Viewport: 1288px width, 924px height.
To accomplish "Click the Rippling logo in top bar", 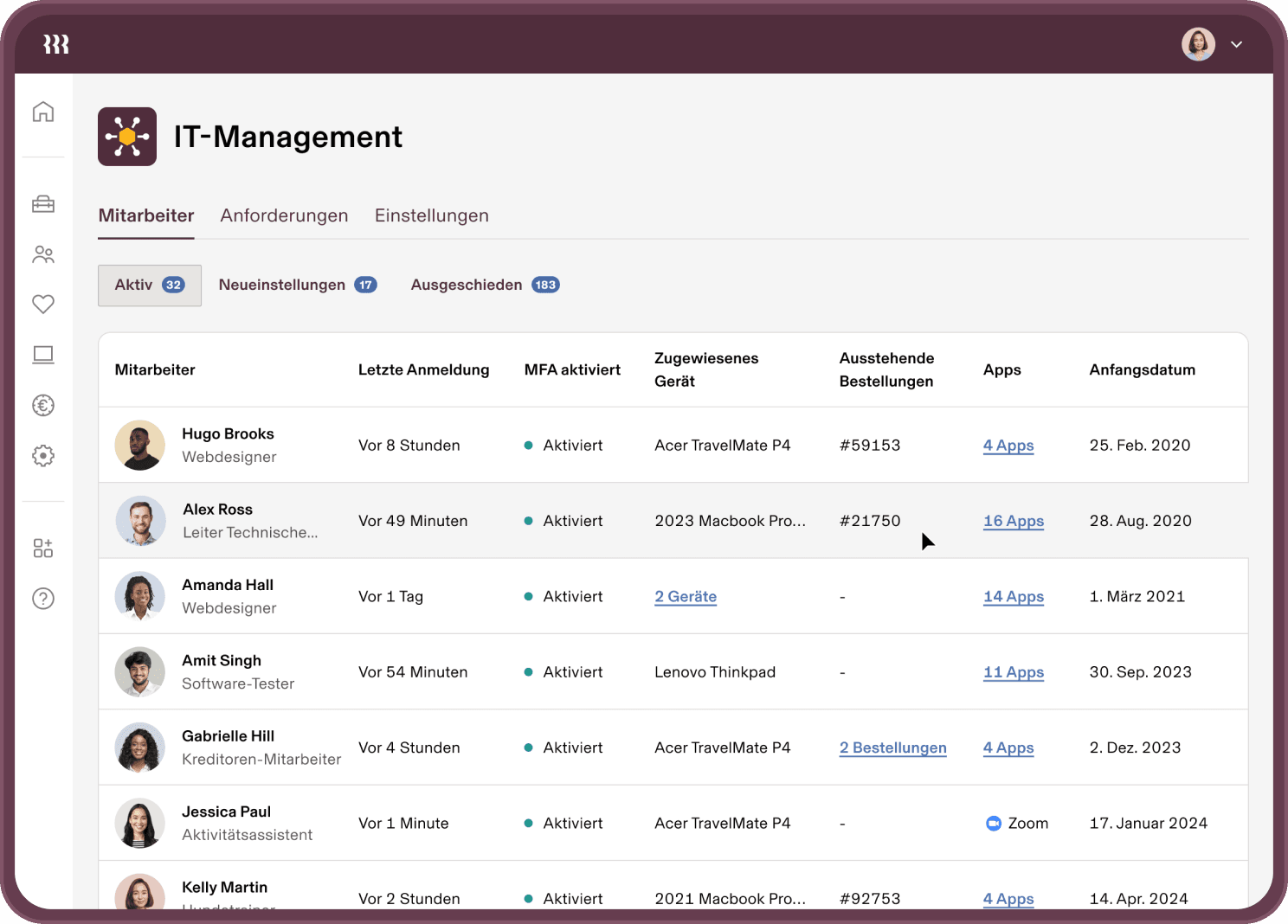I will point(56,44).
